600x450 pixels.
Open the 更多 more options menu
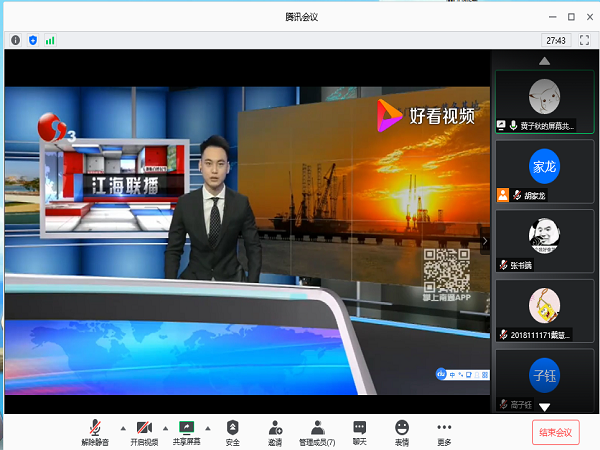[x=444, y=431]
